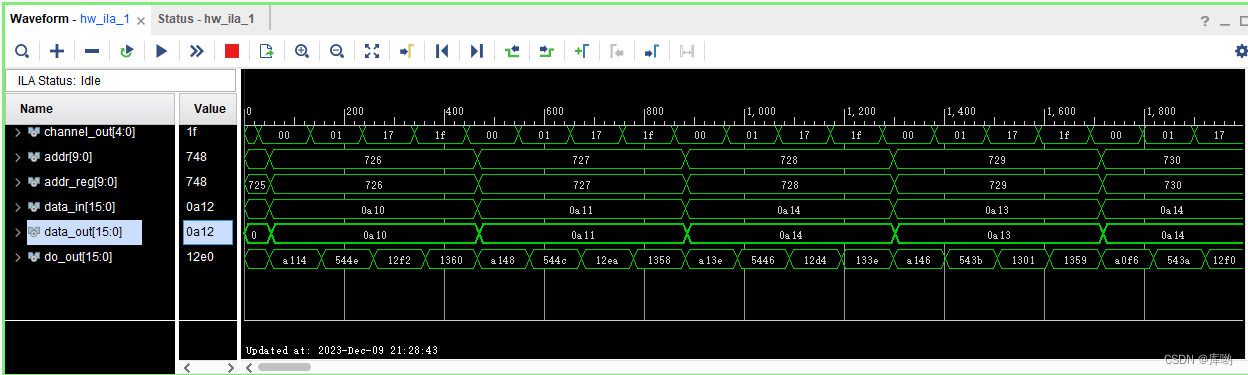Zoom in on the waveform
Screen dimensions: 1248x375
pos(301,51)
